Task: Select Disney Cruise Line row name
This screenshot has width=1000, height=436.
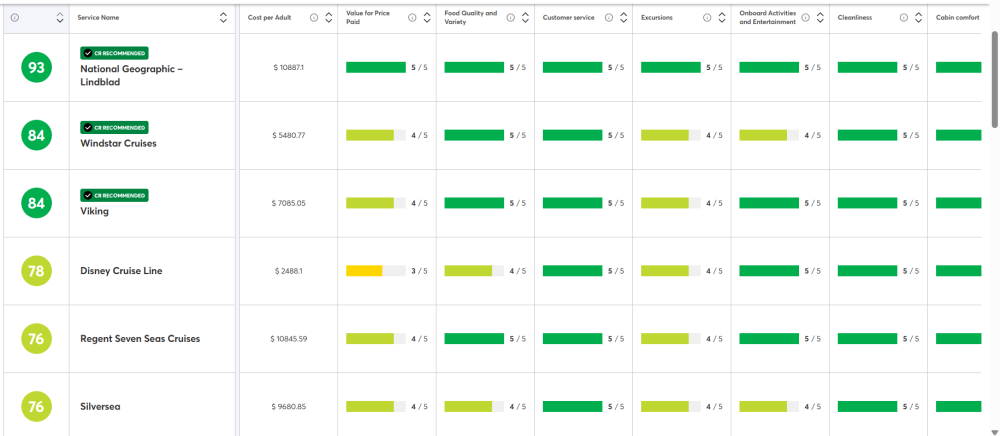Action: 121,271
